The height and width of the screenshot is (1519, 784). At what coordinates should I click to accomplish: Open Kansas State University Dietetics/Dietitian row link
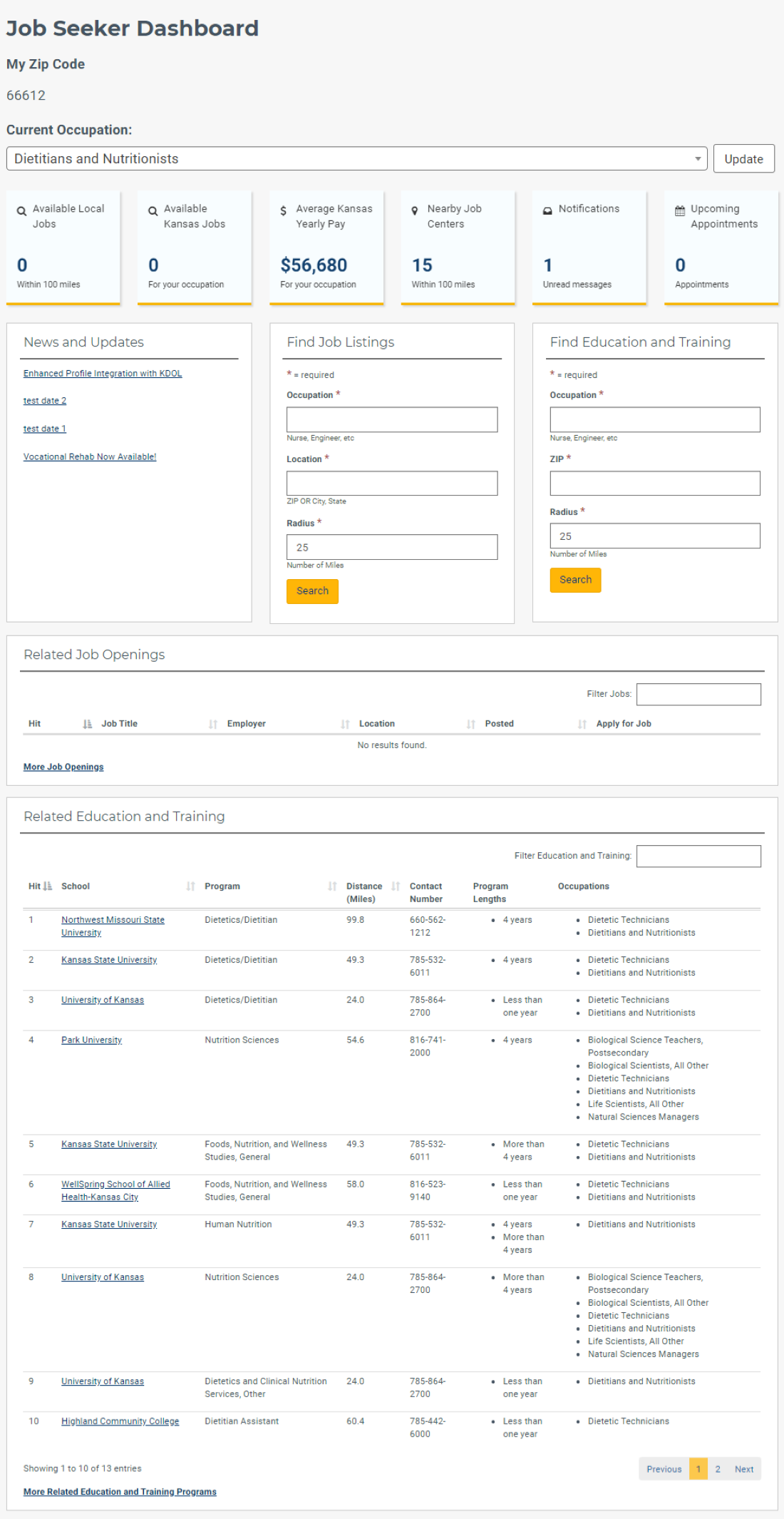point(109,960)
